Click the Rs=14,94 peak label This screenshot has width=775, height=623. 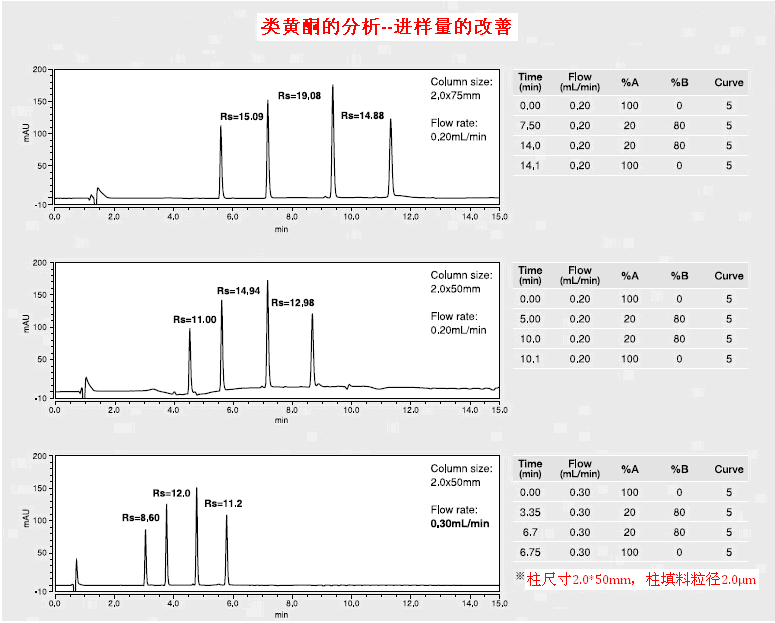click(x=239, y=290)
